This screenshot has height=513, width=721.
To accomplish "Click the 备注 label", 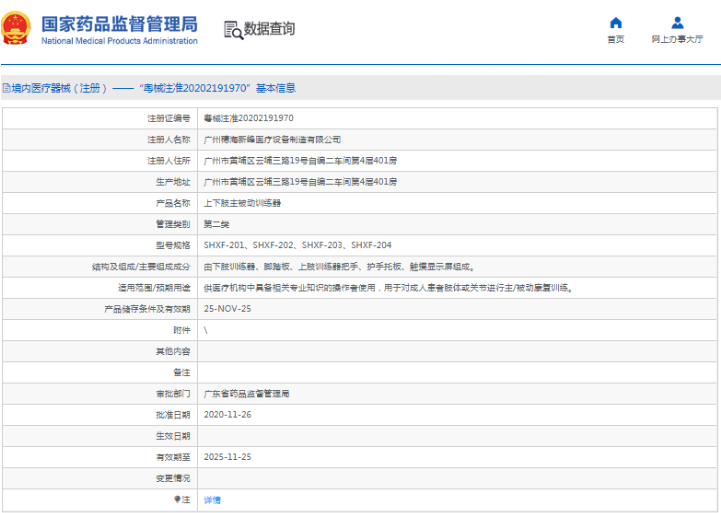I will pyautogui.click(x=182, y=372).
